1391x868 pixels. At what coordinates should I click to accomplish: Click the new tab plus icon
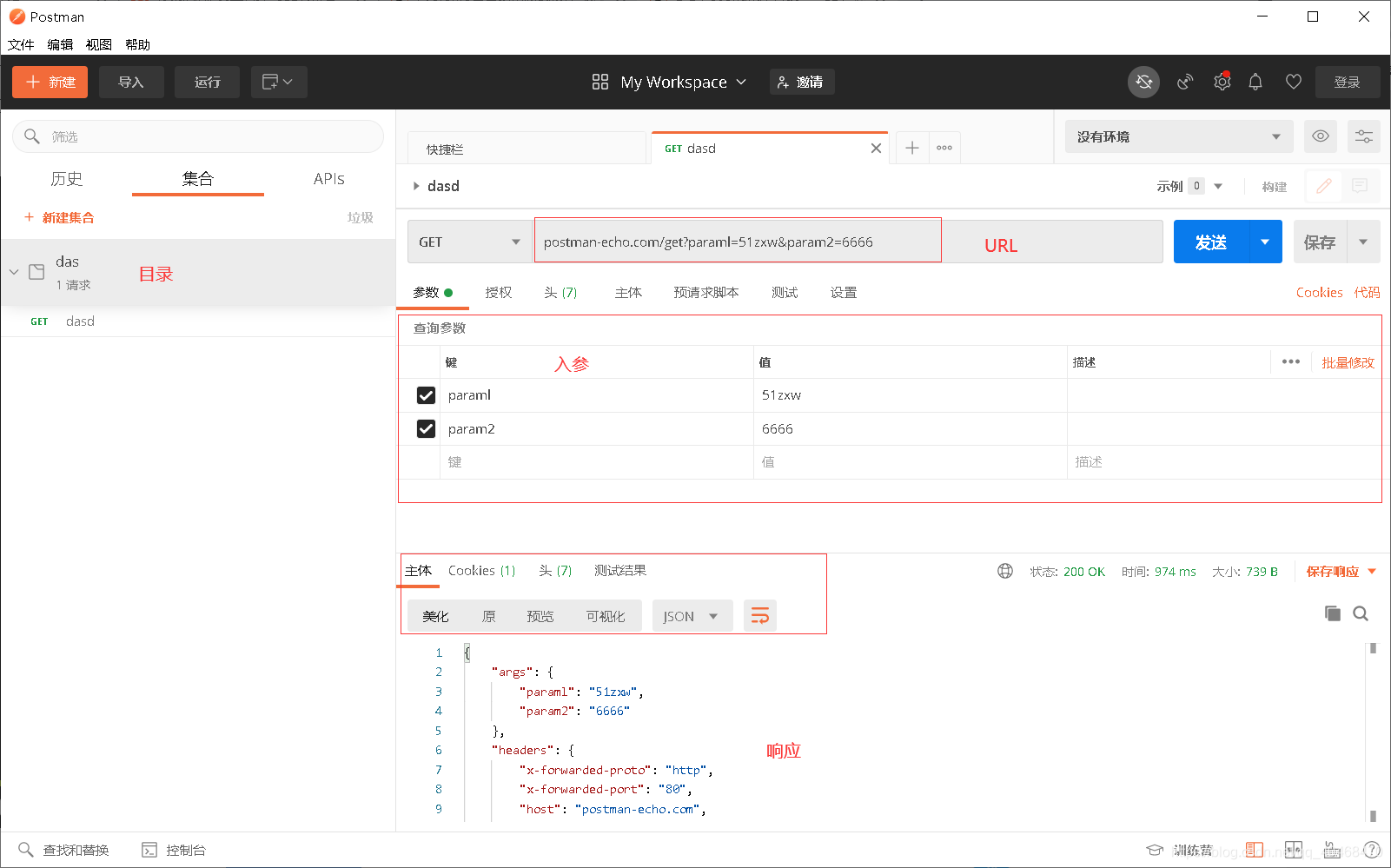(912, 148)
